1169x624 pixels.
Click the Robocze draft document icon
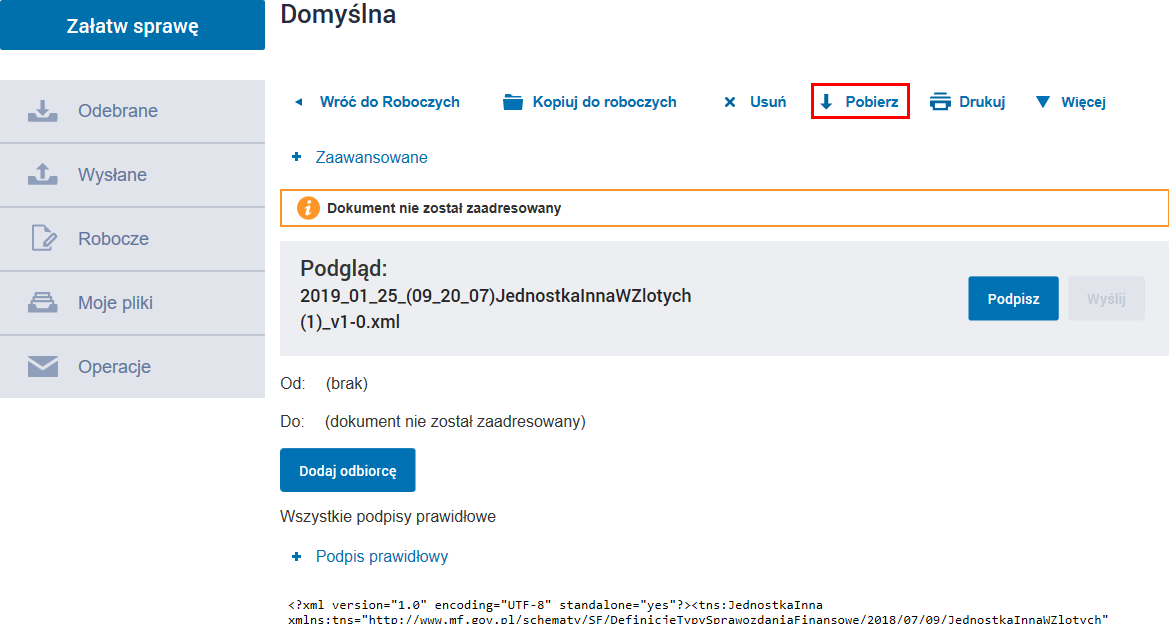pyautogui.click(x=43, y=239)
